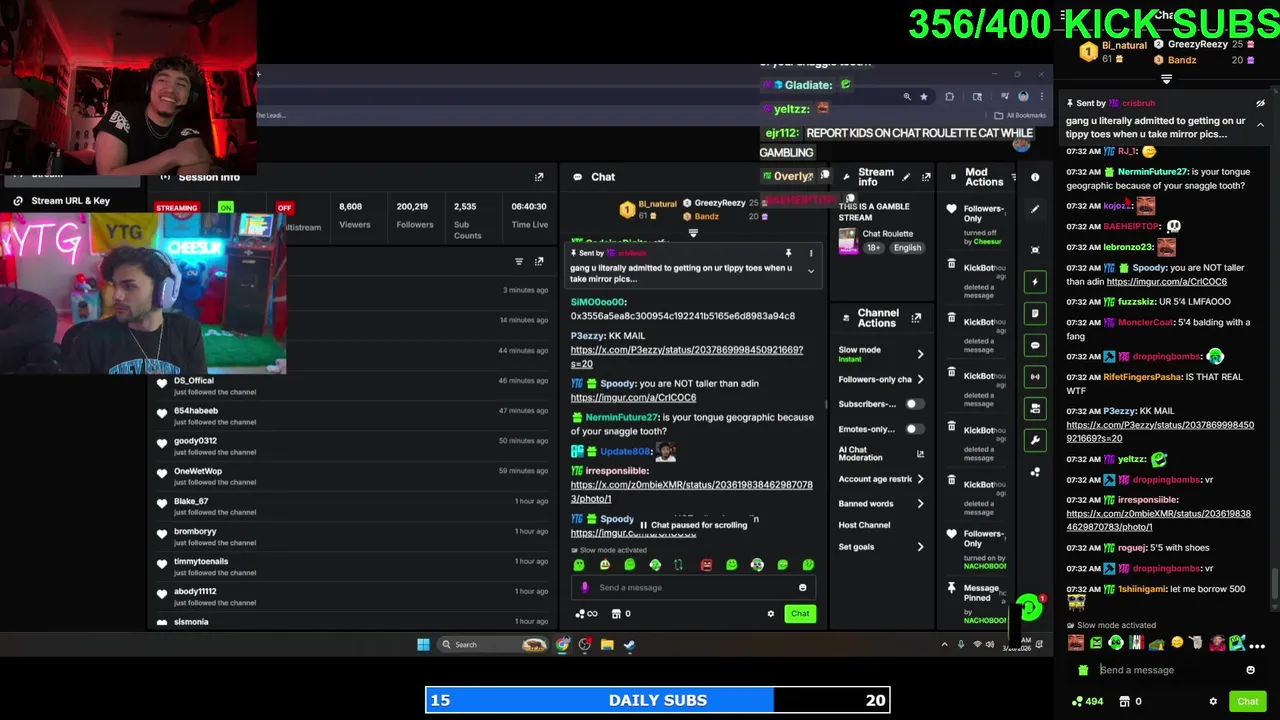Open AI Chat Moderation option

(860, 454)
